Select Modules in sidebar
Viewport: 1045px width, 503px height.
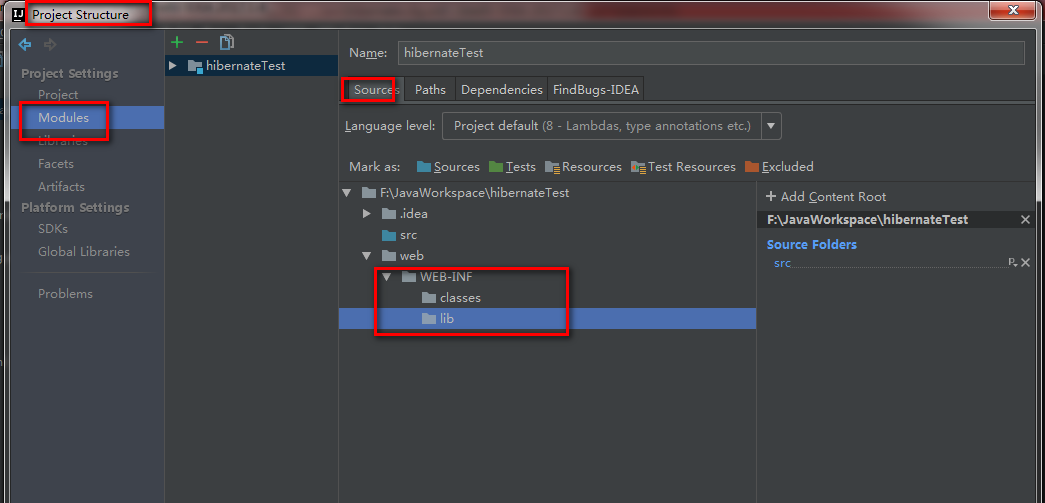[x=63, y=118]
